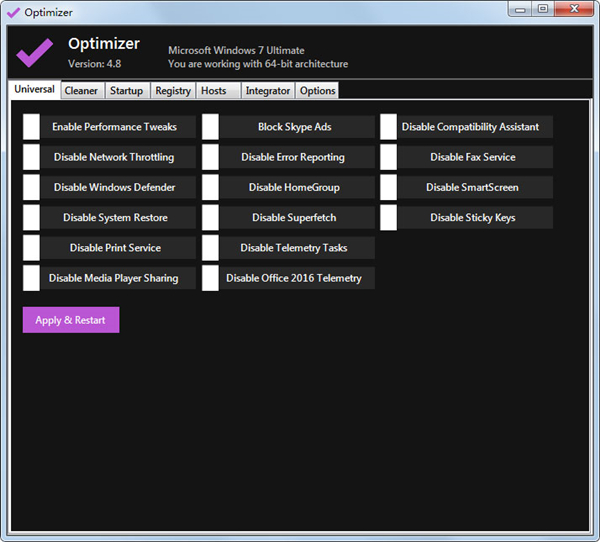
Task: Enable the Block Skype Ads option
Action: pyautogui.click(x=210, y=127)
